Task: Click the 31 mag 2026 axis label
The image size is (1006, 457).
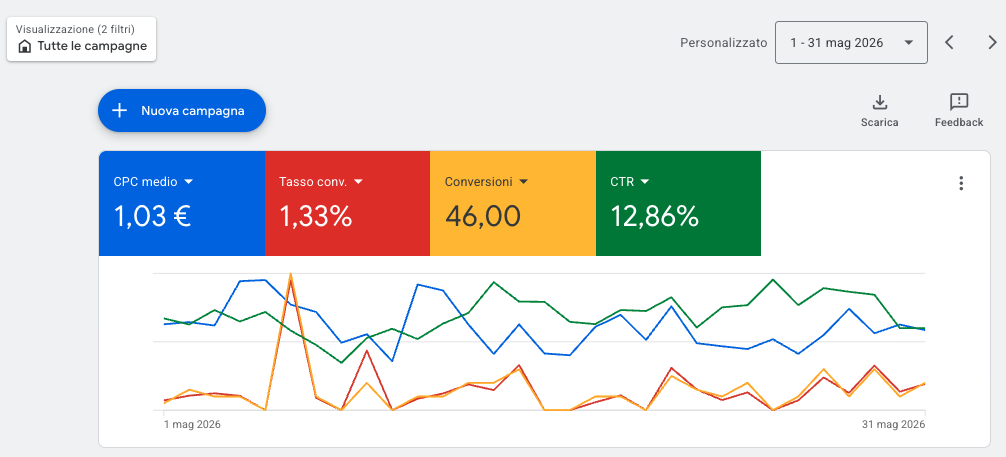Action: coord(892,424)
